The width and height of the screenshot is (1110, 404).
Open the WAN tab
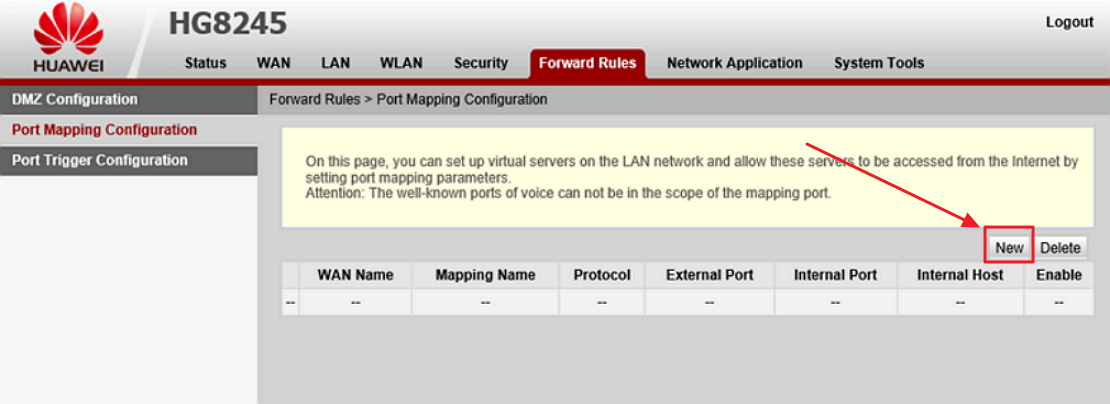273,63
